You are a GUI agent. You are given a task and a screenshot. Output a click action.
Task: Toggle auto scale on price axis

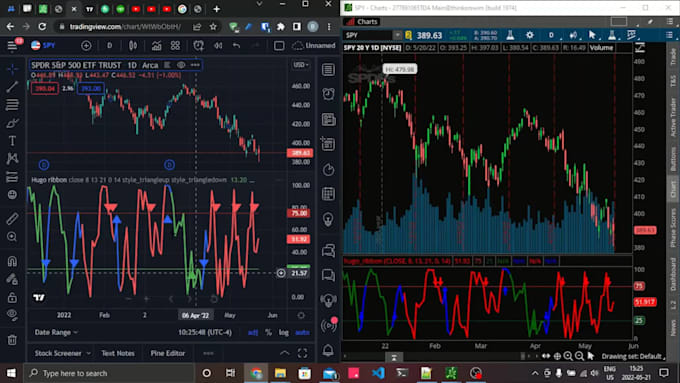tap(302, 332)
